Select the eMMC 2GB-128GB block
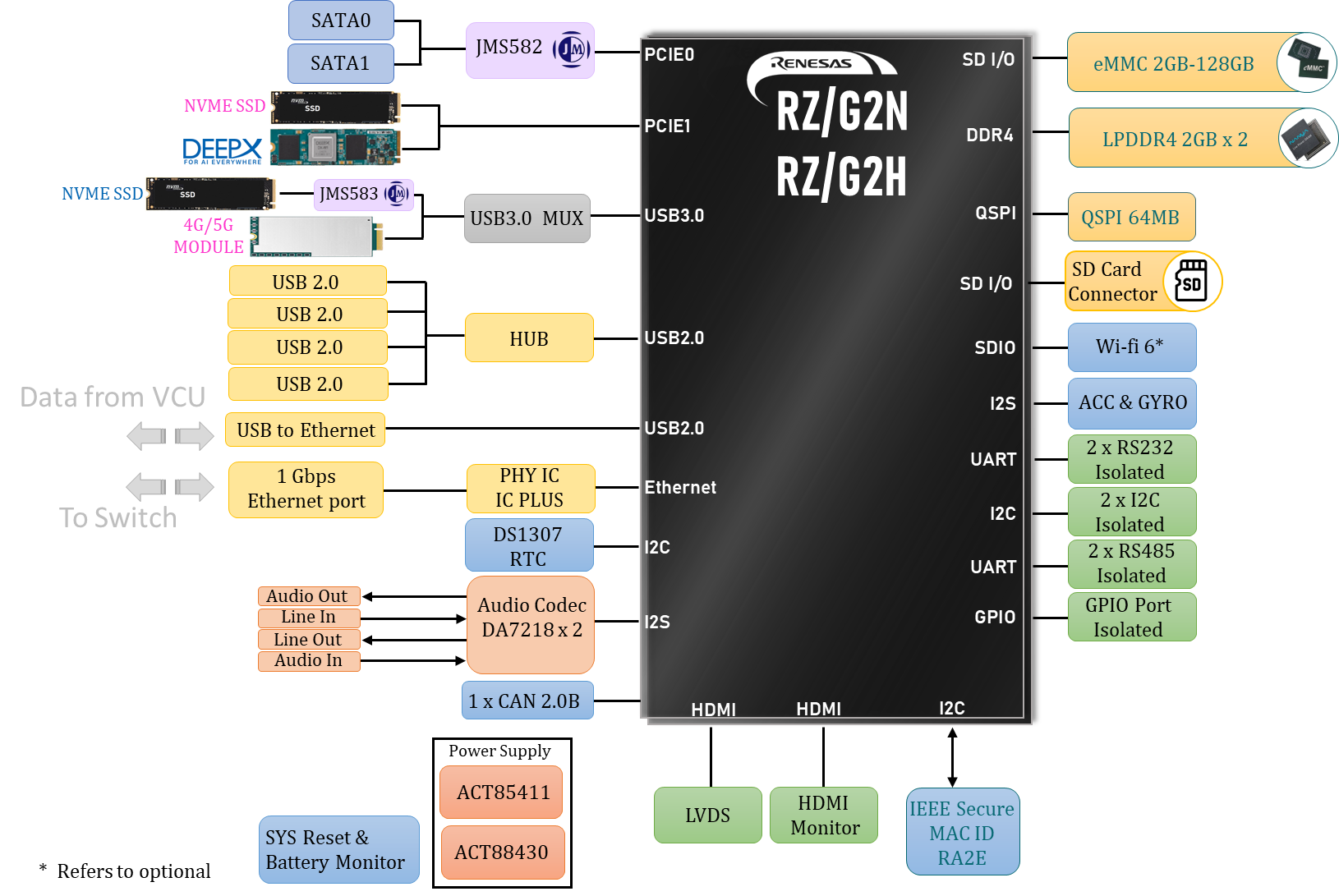 1202,62
